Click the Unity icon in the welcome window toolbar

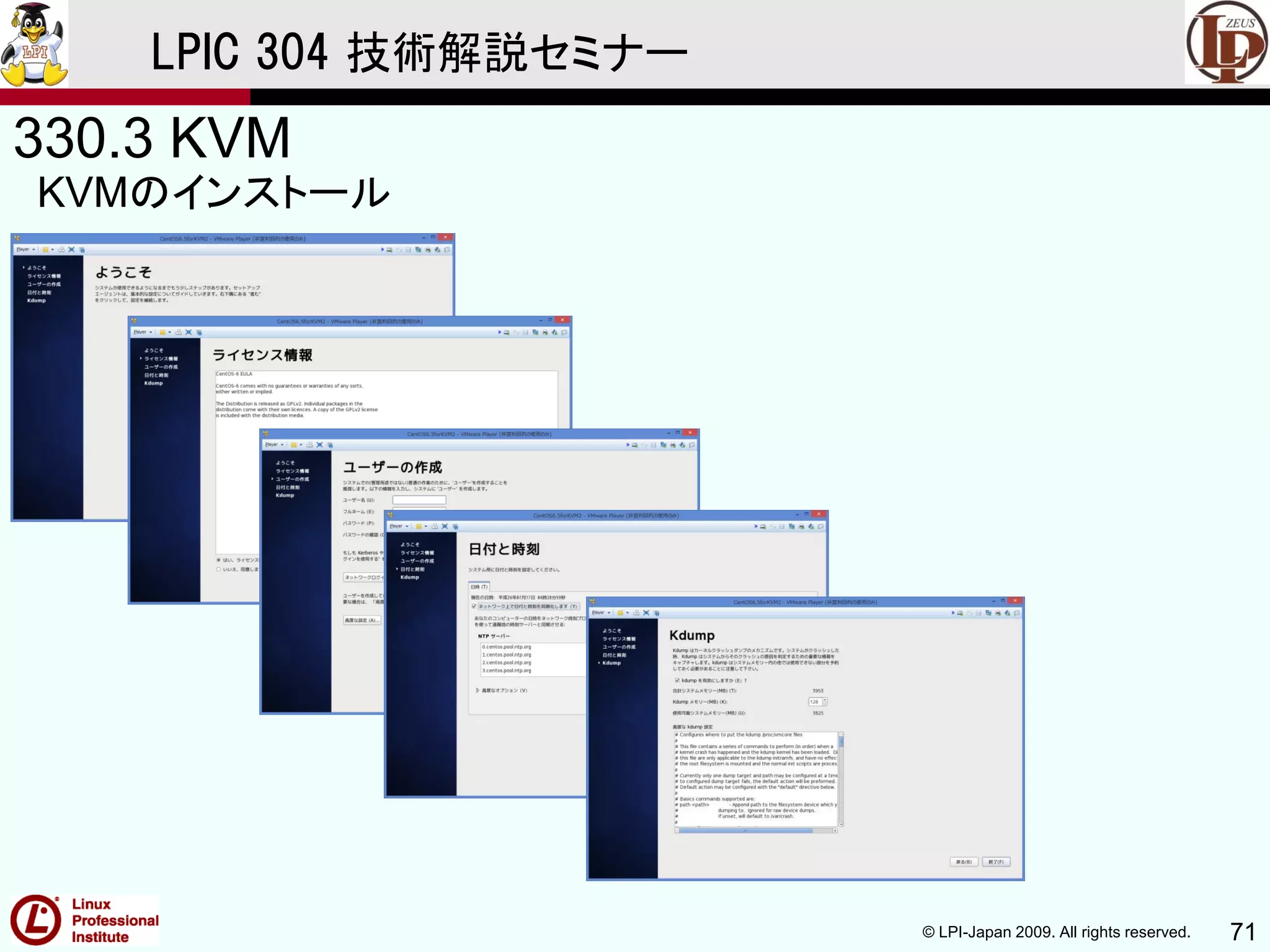(82, 250)
